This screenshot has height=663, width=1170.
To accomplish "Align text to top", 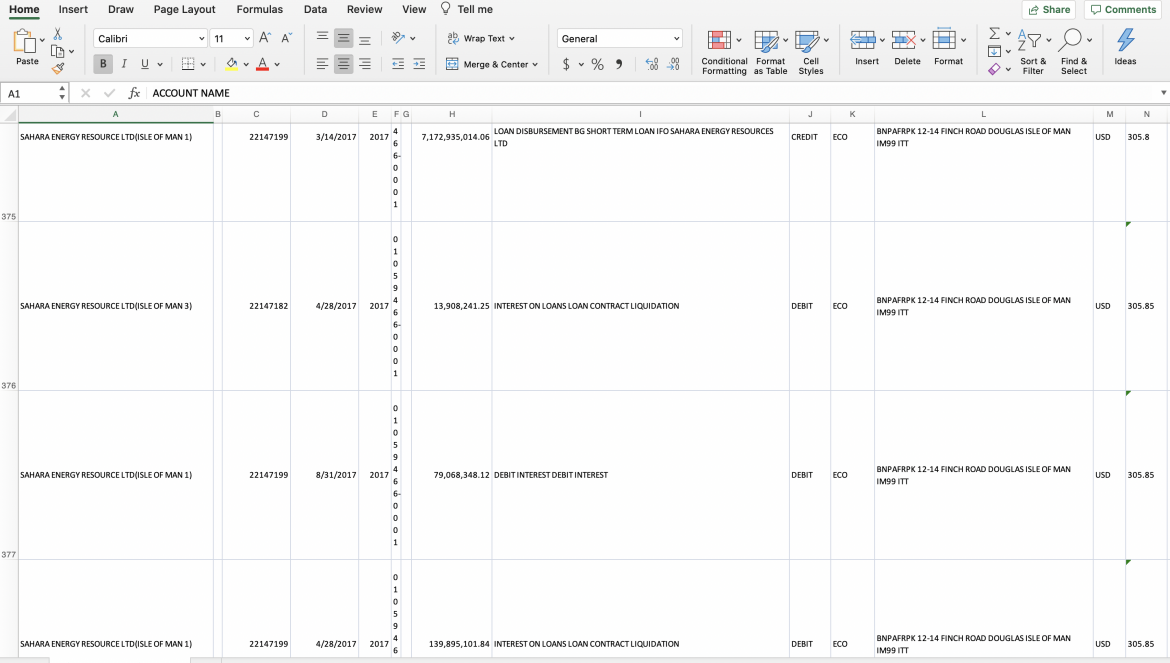I will [322, 38].
